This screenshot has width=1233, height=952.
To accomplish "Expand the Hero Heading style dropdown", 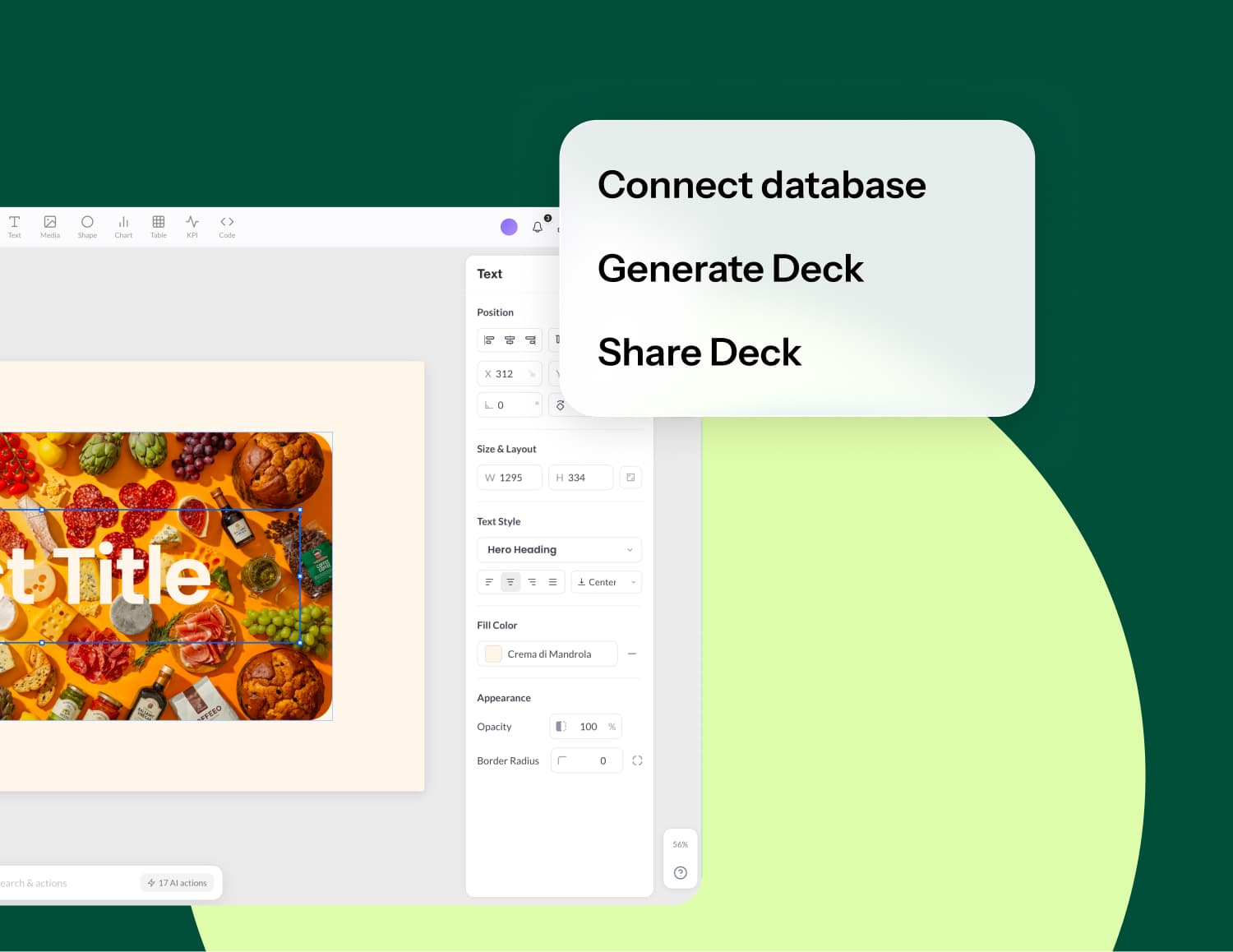I will pos(559,550).
